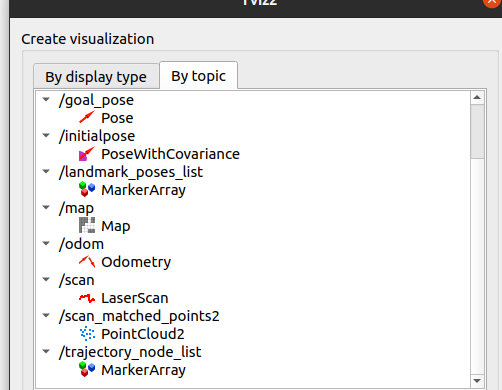Switch to By display type tab
The image size is (502, 390).
point(96,77)
